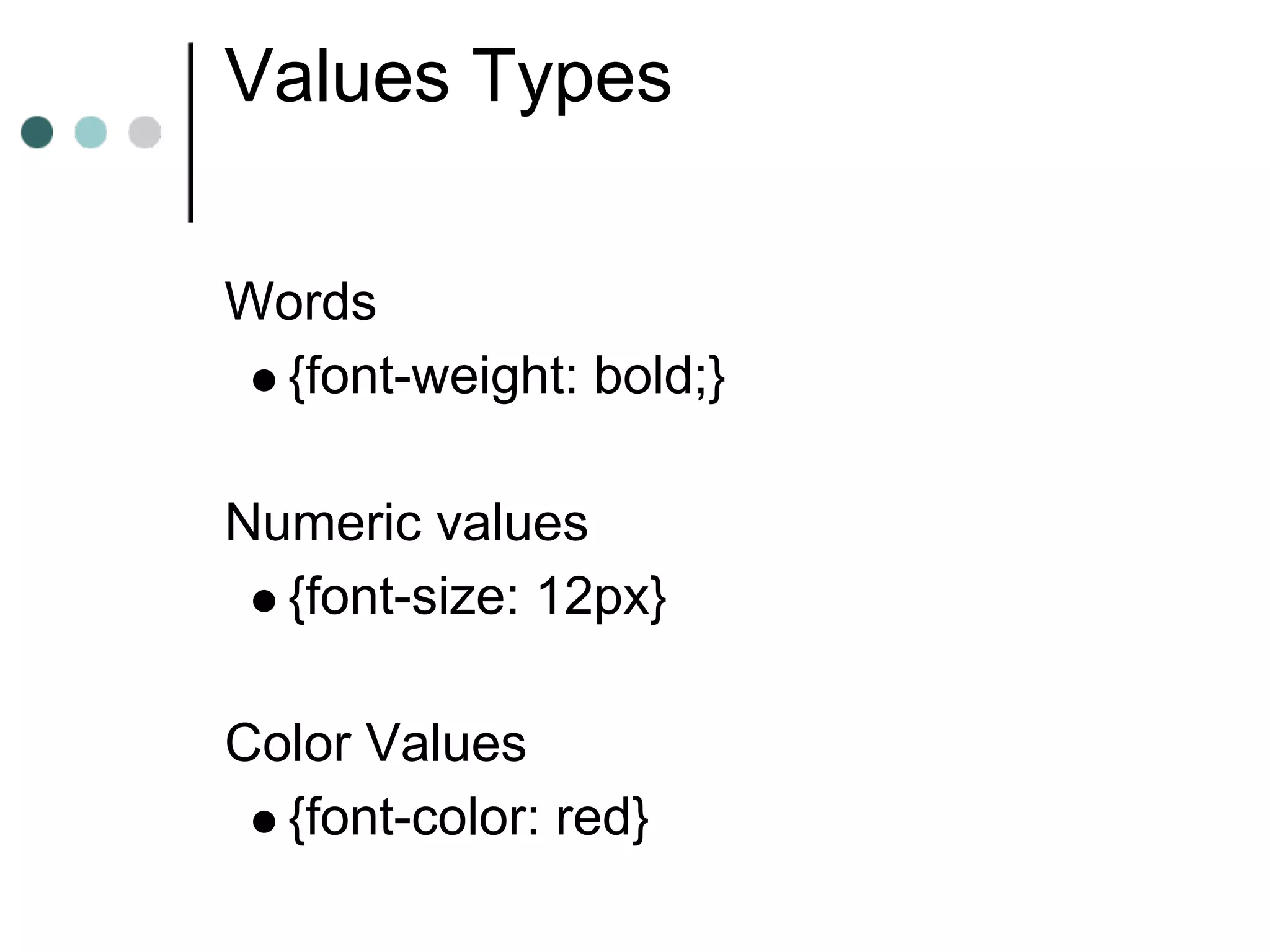
Task: Click the word "Values" in the slide title
Action: [x=337, y=77]
